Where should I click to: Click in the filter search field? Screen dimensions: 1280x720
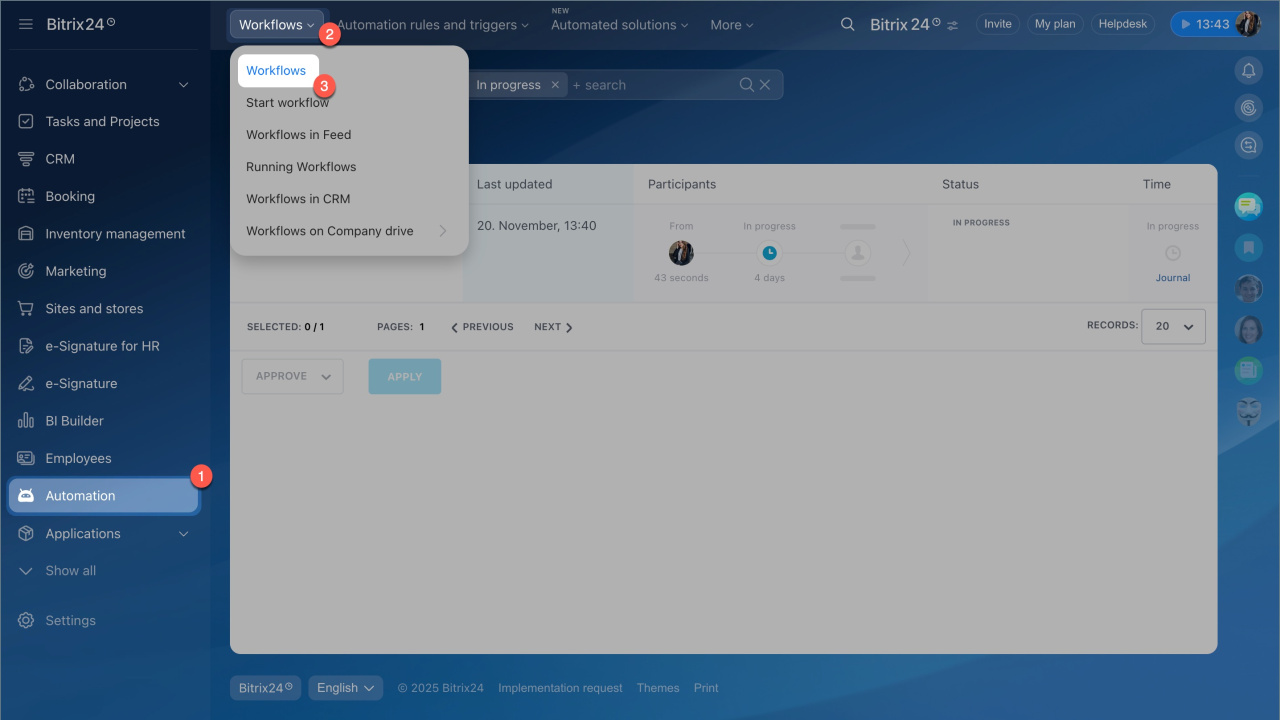[x=650, y=85]
